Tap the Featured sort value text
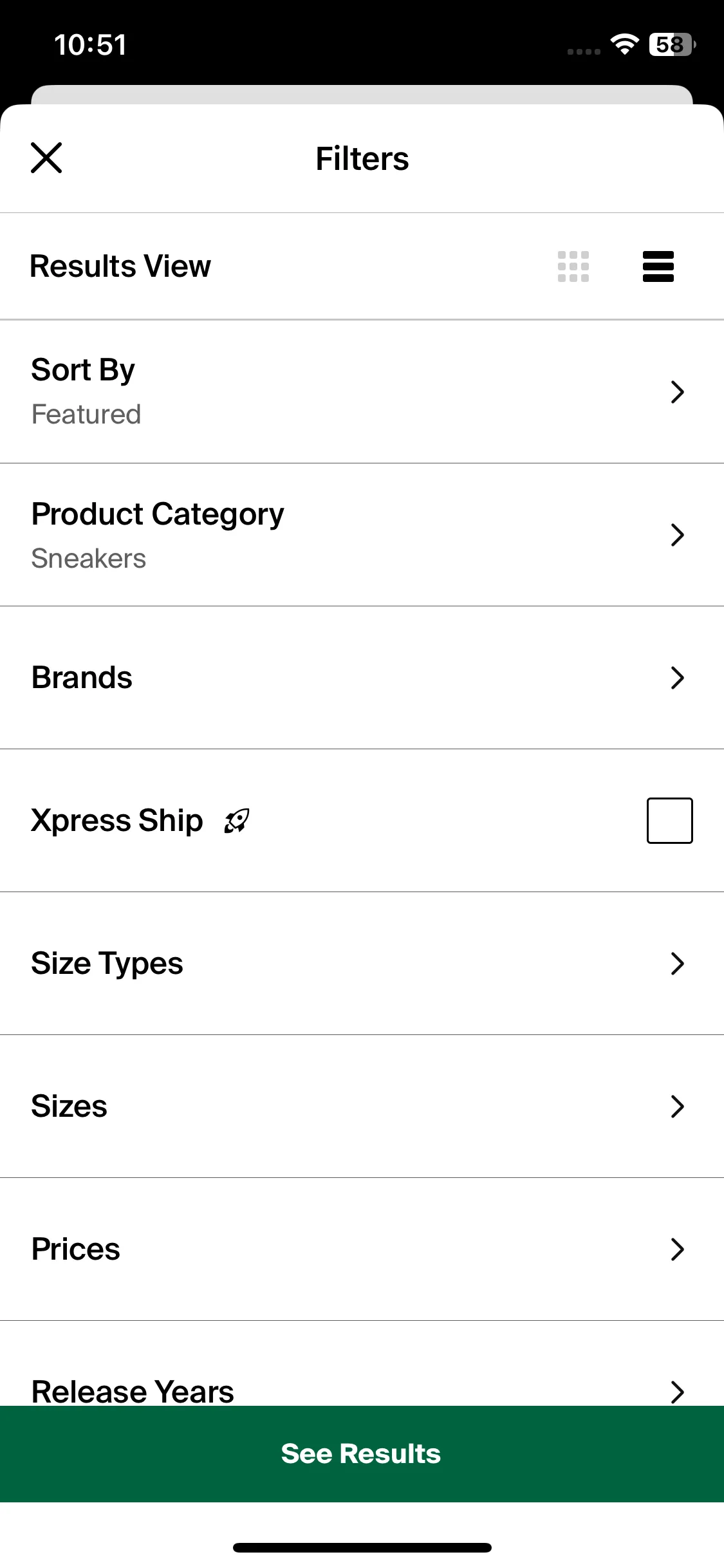Viewport: 724px width, 1568px height. point(86,415)
